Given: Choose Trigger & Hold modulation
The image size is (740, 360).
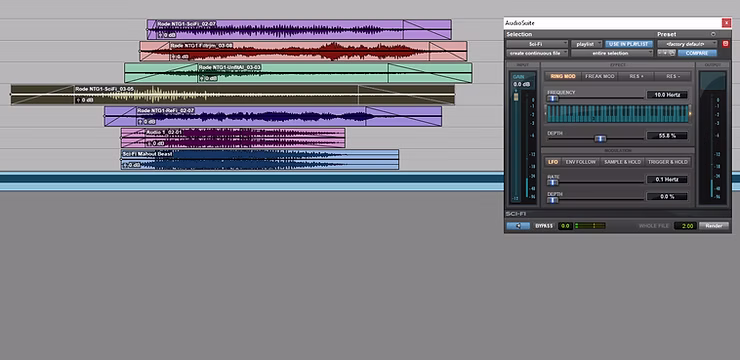Looking at the screenshot, I should pos(667,162).
